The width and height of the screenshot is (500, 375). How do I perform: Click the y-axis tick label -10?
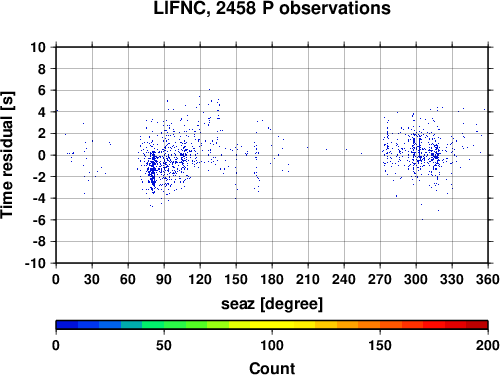coord(35,263)
